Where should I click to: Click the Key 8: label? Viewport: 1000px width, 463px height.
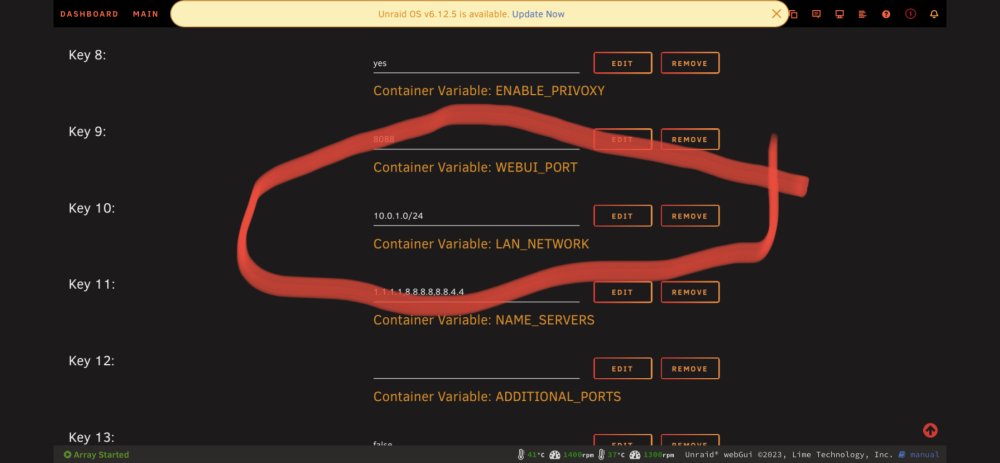point(87,55)
